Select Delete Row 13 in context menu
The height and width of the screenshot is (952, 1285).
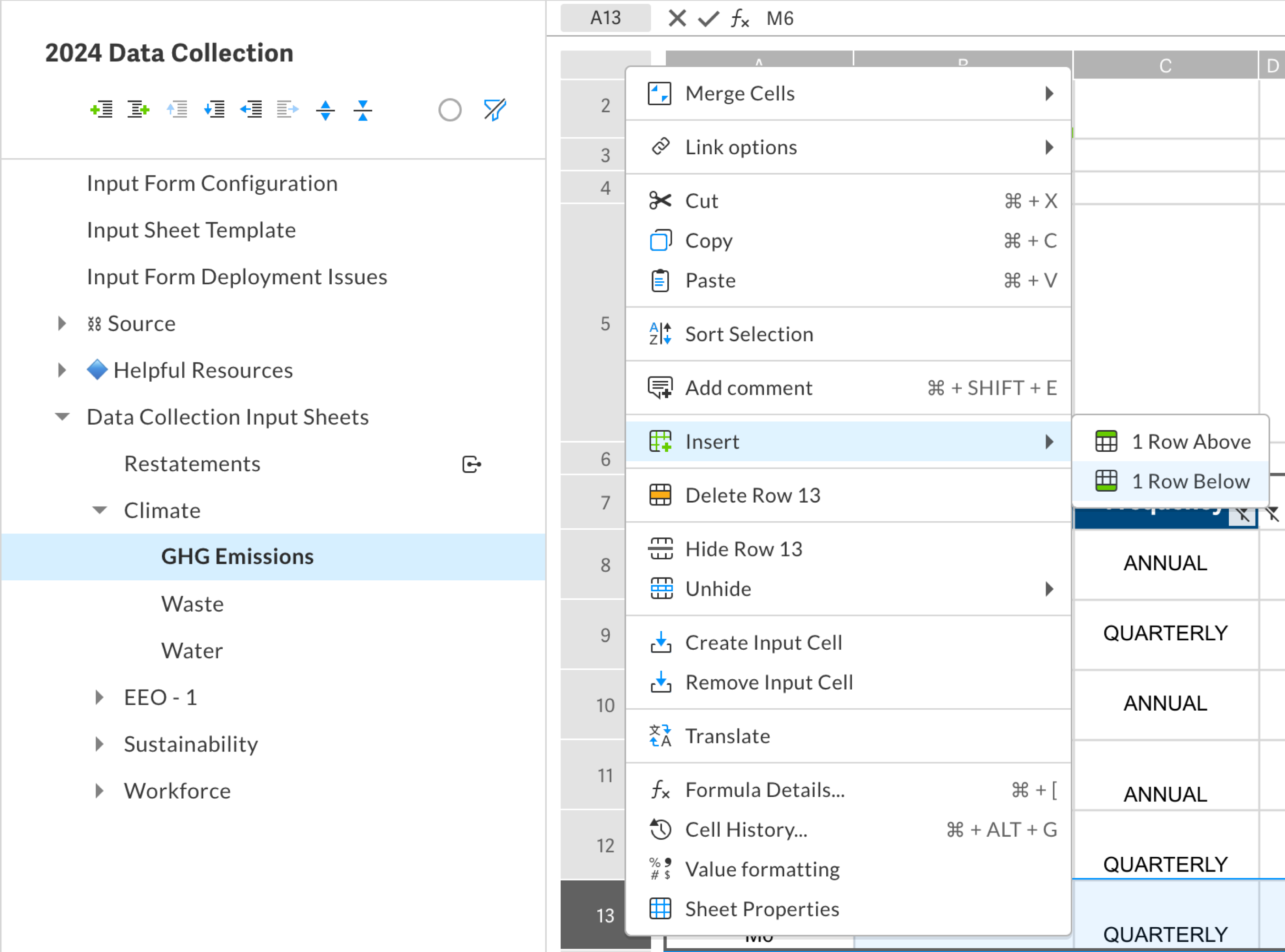click(x=752, y=496)
